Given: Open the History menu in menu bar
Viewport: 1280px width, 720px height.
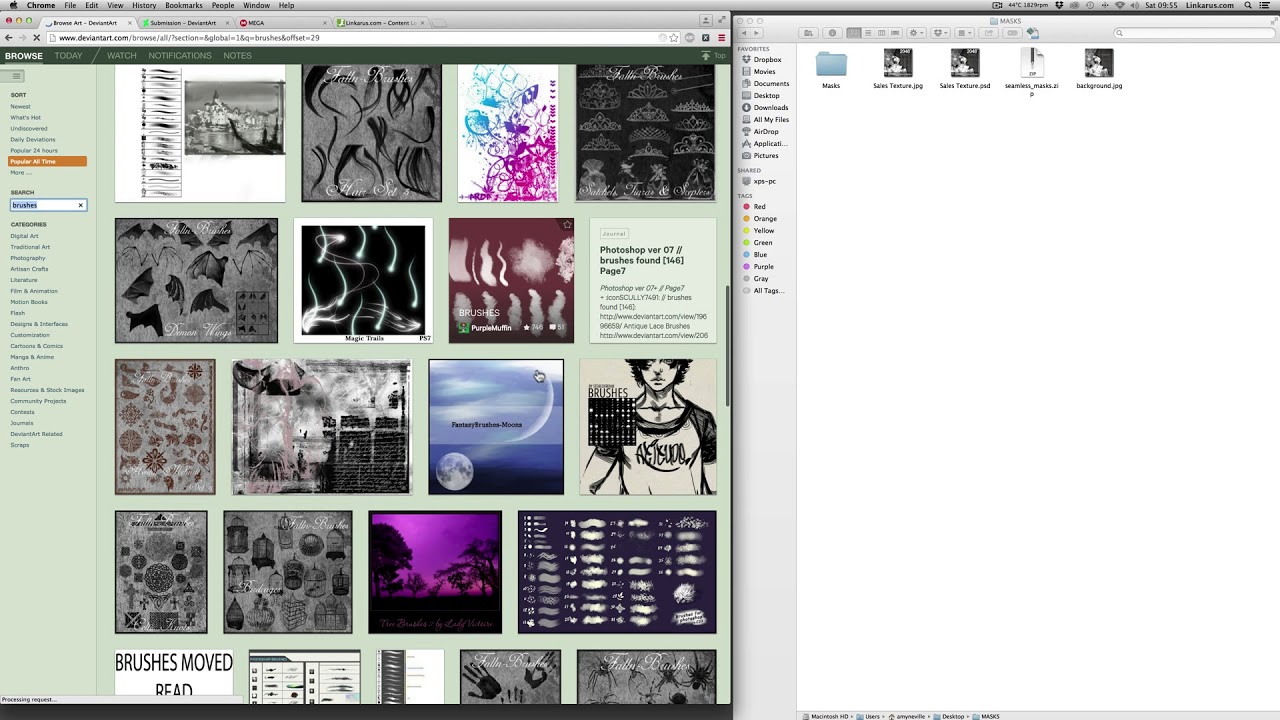Looking at the screenshot, I should click(144, 5).
